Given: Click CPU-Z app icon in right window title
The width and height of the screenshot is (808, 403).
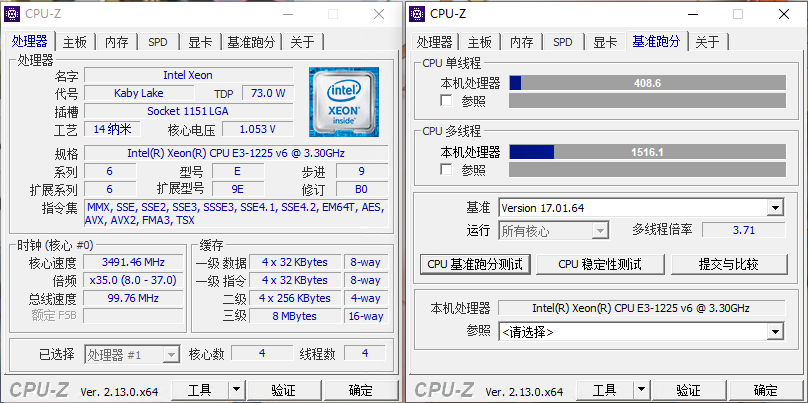Looking at the screenshot, I should [x=417, y=14].
